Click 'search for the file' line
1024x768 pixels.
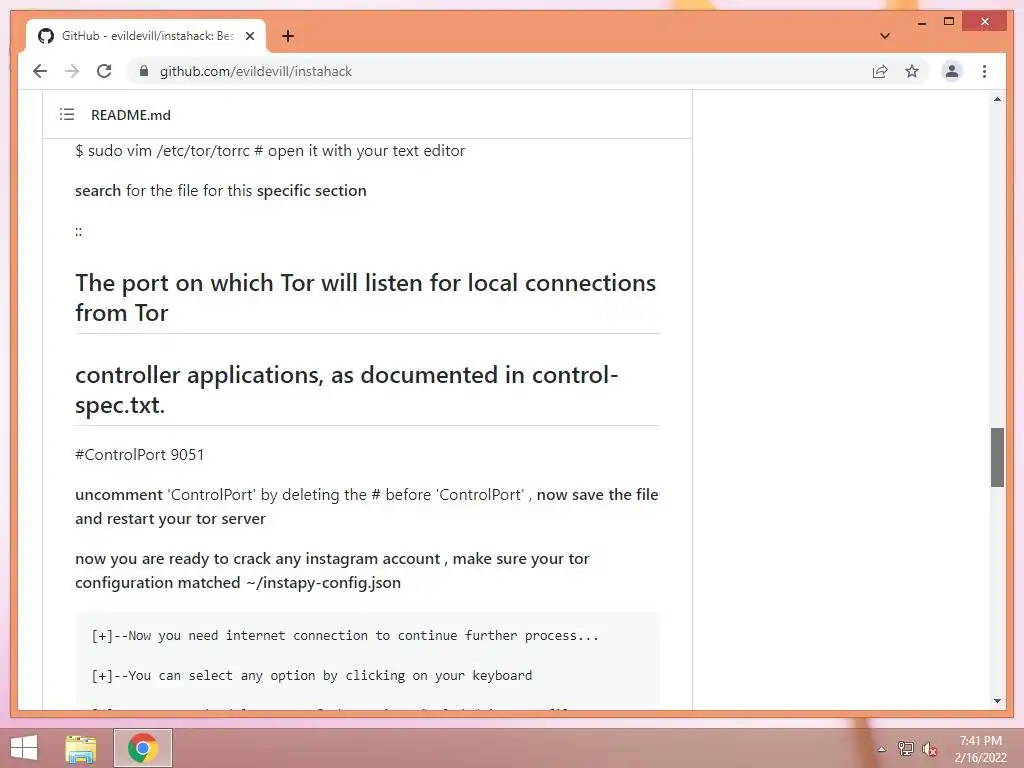click(221, 191)
